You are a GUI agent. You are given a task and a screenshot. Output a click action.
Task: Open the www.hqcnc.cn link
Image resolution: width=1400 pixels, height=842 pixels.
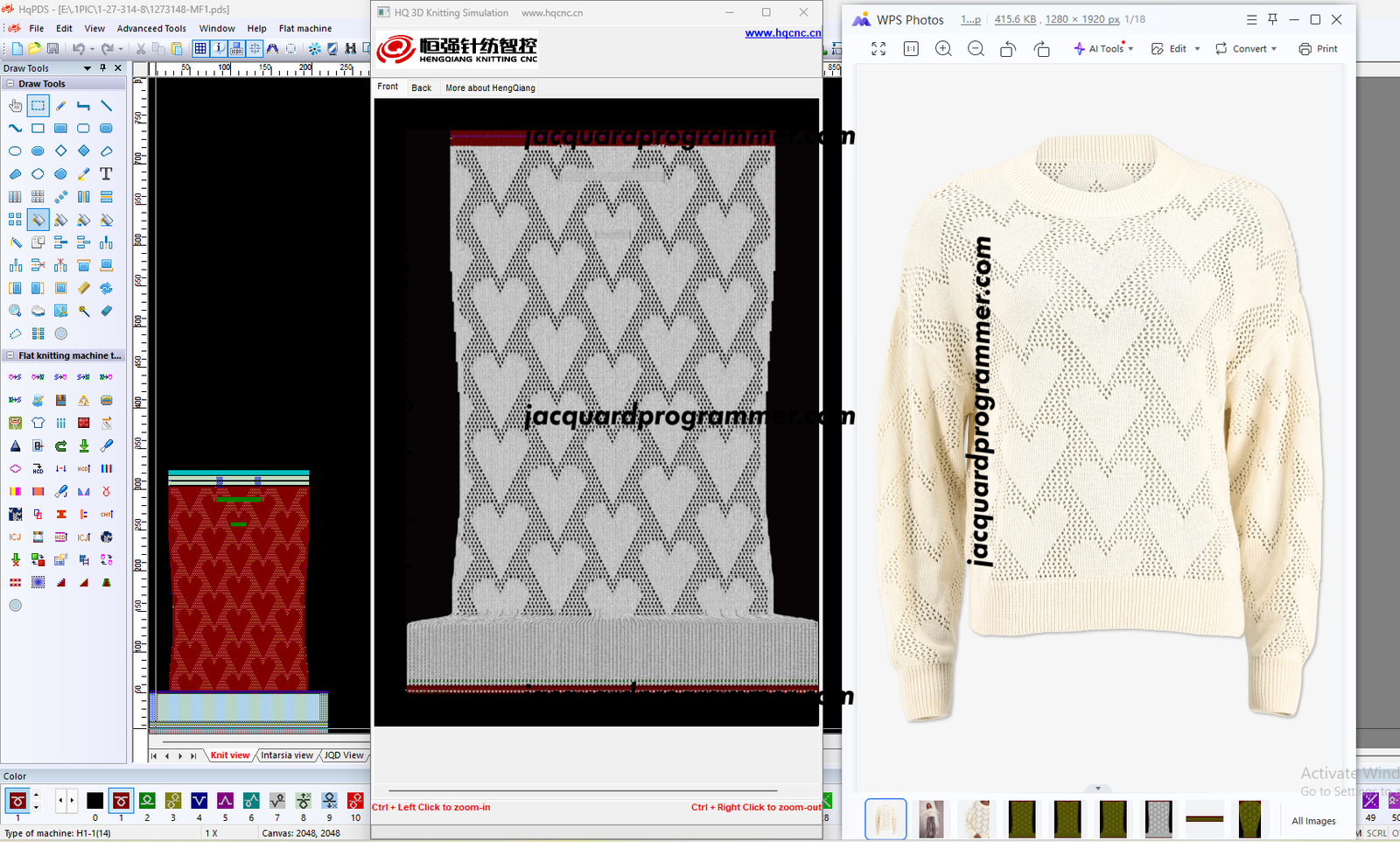click(782, 33)
